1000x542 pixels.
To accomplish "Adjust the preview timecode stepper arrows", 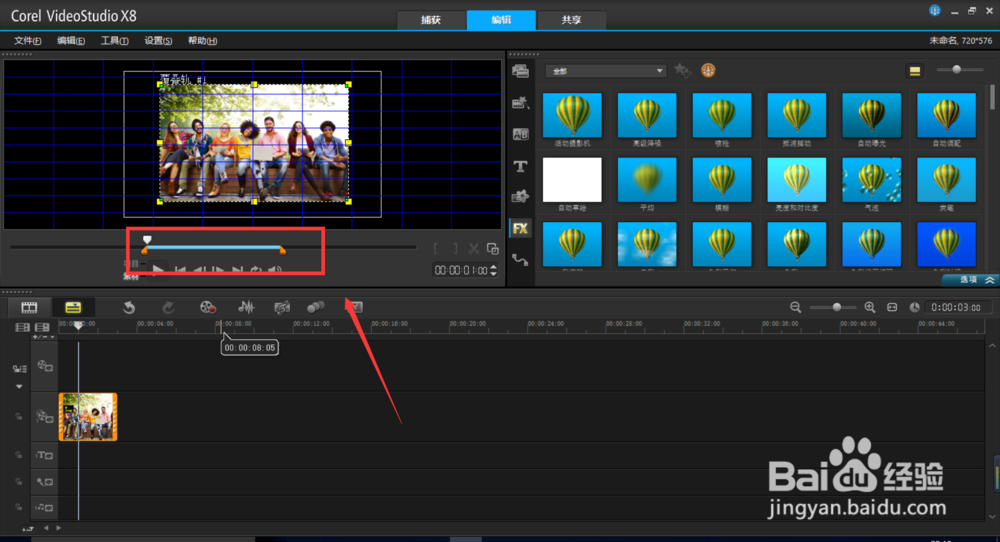I will pyautogui.click(x=494, y=270).
